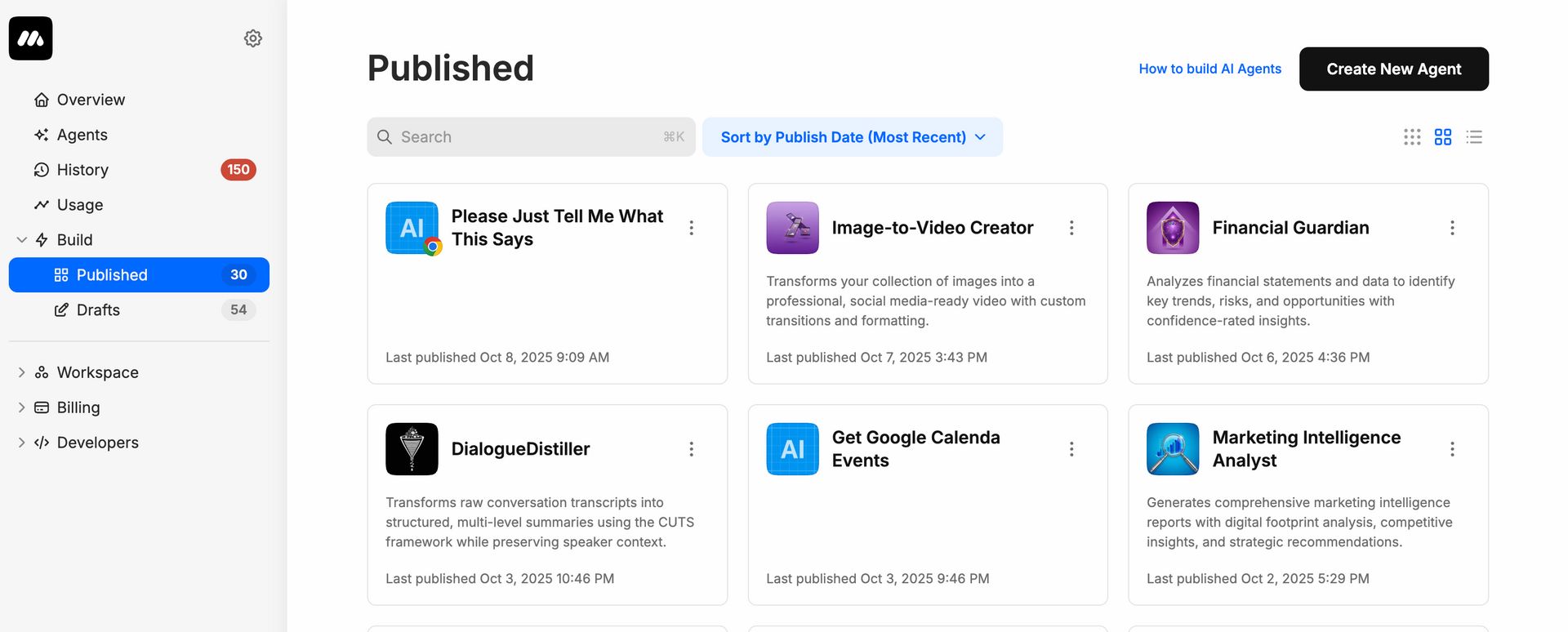1568x632 pixels.
Task: Open Image-to-Video Creator three-dot menu
Action: (1071, 228)
